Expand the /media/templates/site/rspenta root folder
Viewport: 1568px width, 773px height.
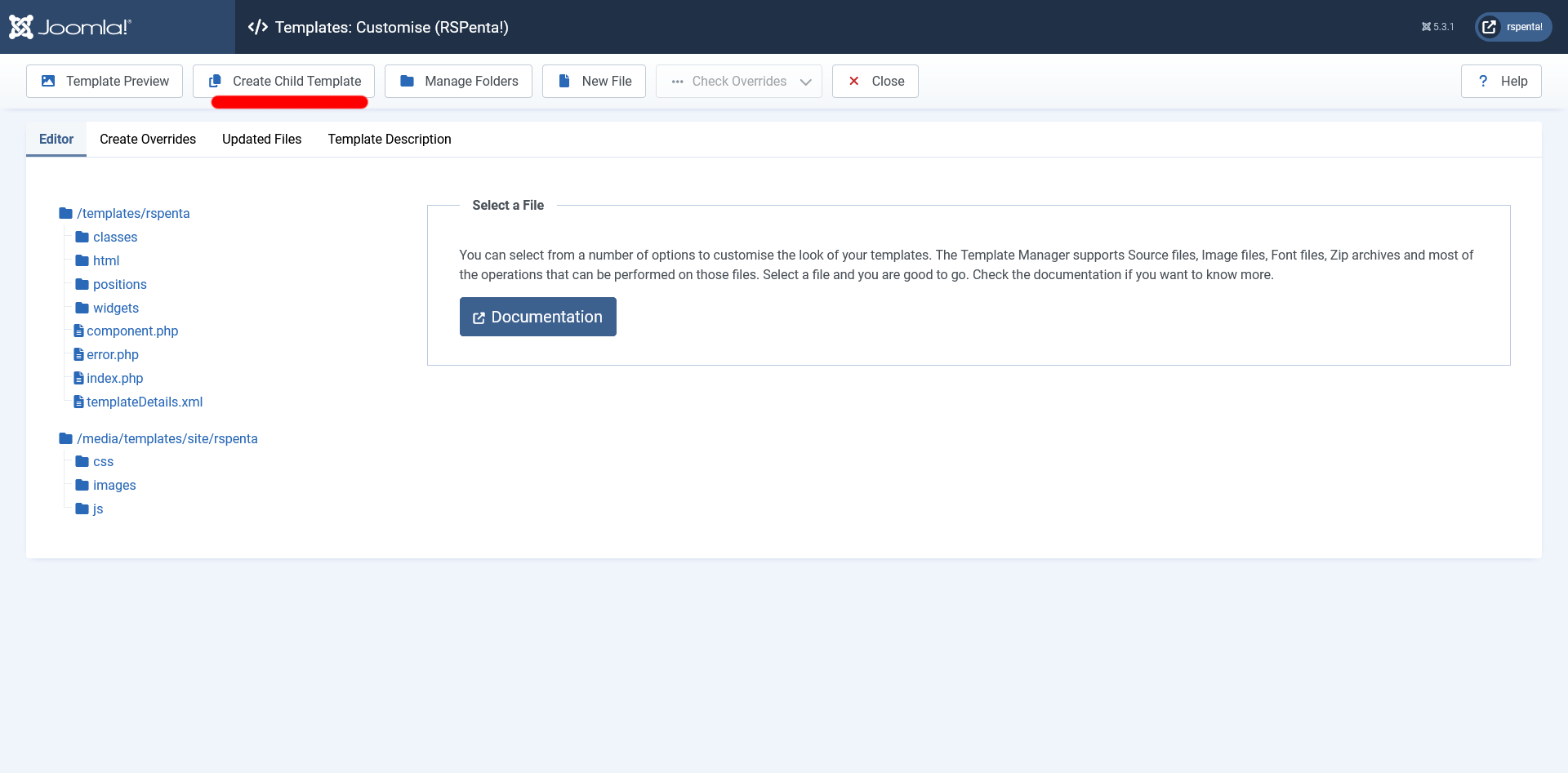(167, 438)
